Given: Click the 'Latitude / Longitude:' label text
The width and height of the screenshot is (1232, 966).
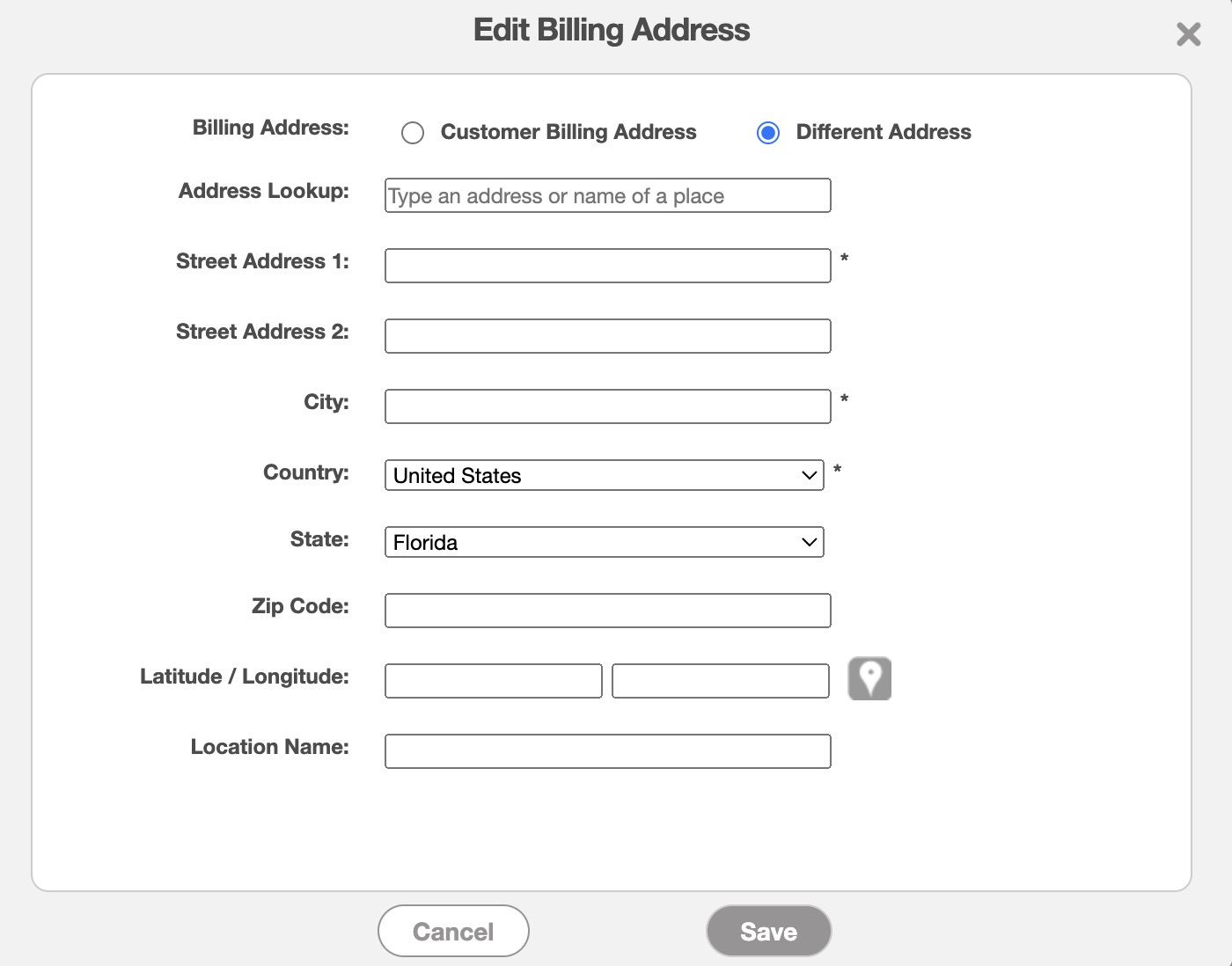Looking at the screenshot, I should (x=244, y=677).
